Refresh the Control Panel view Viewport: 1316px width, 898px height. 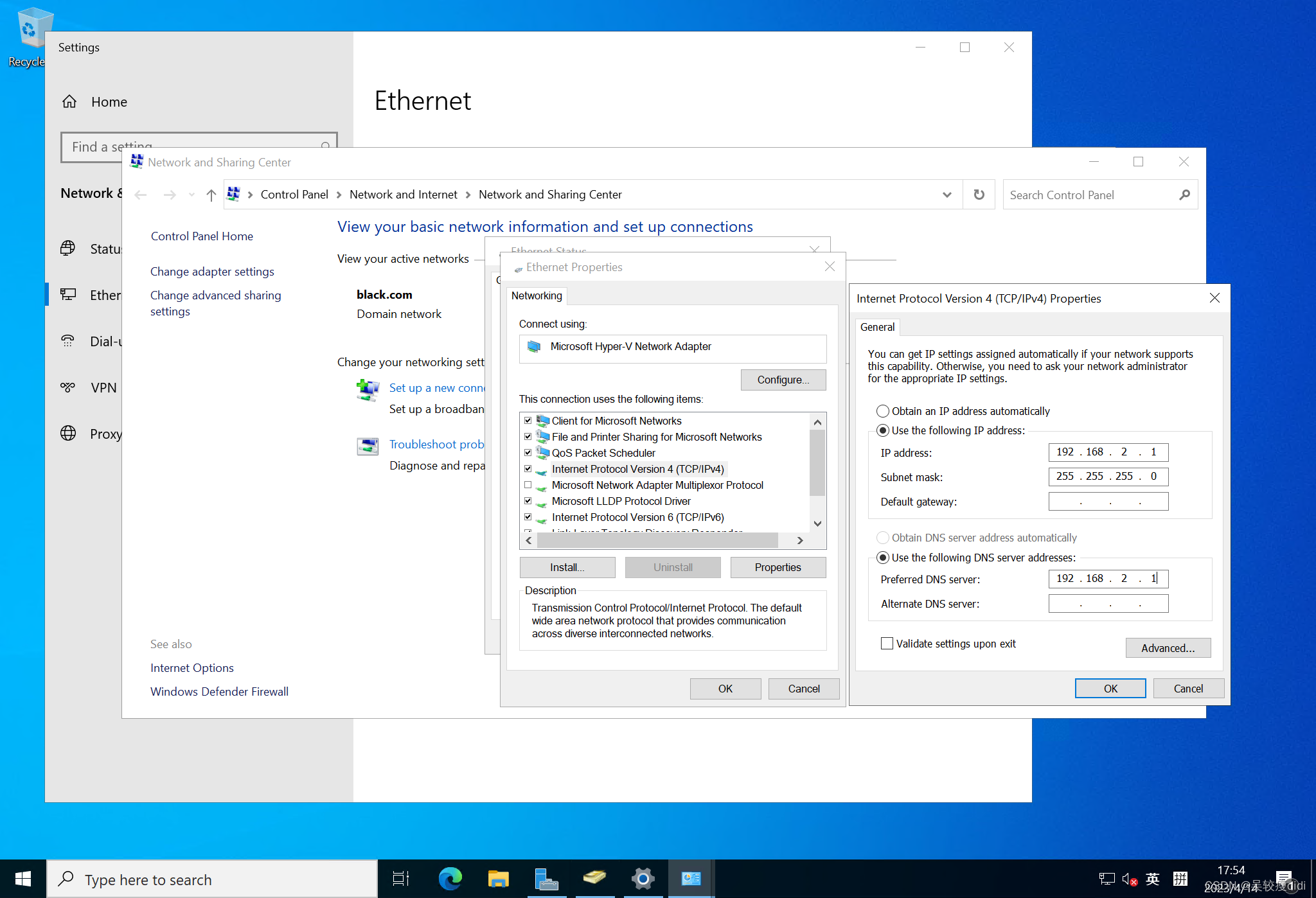979,194
